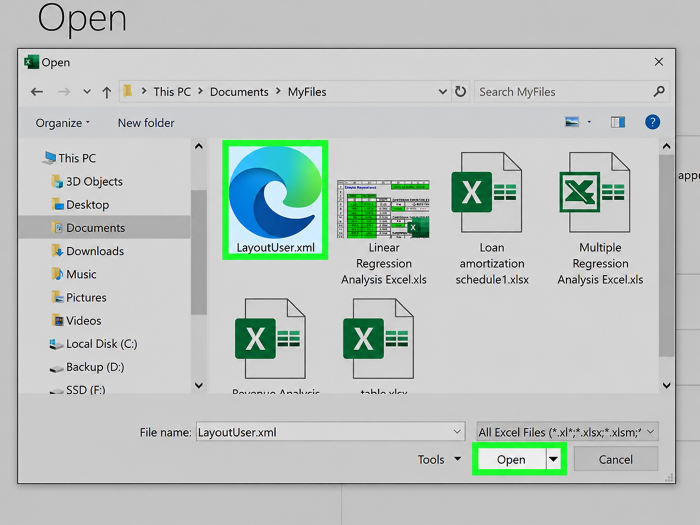
Task: Open the All Excel Files type dropdown
Action: 567,432
